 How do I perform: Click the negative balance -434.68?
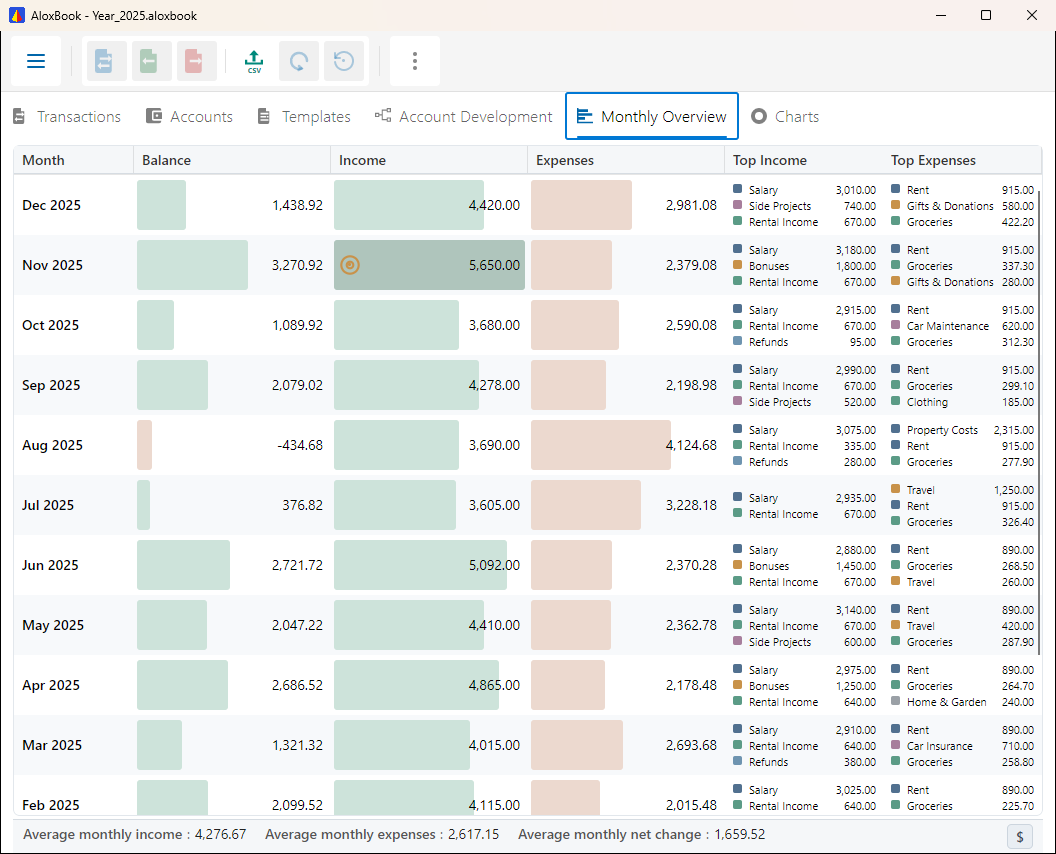[300, 445]
